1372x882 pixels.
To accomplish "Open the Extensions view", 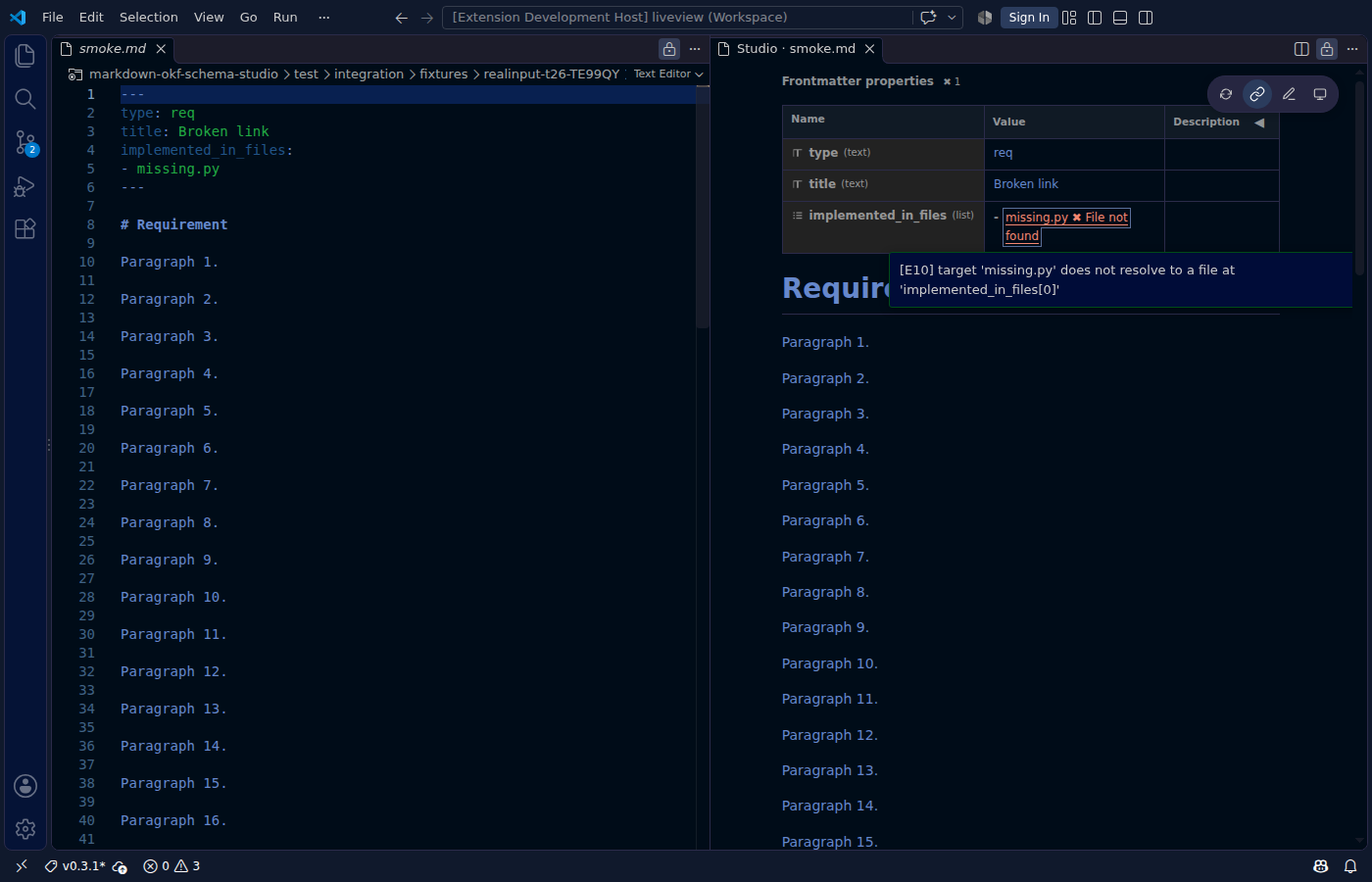I will [25, 229].
